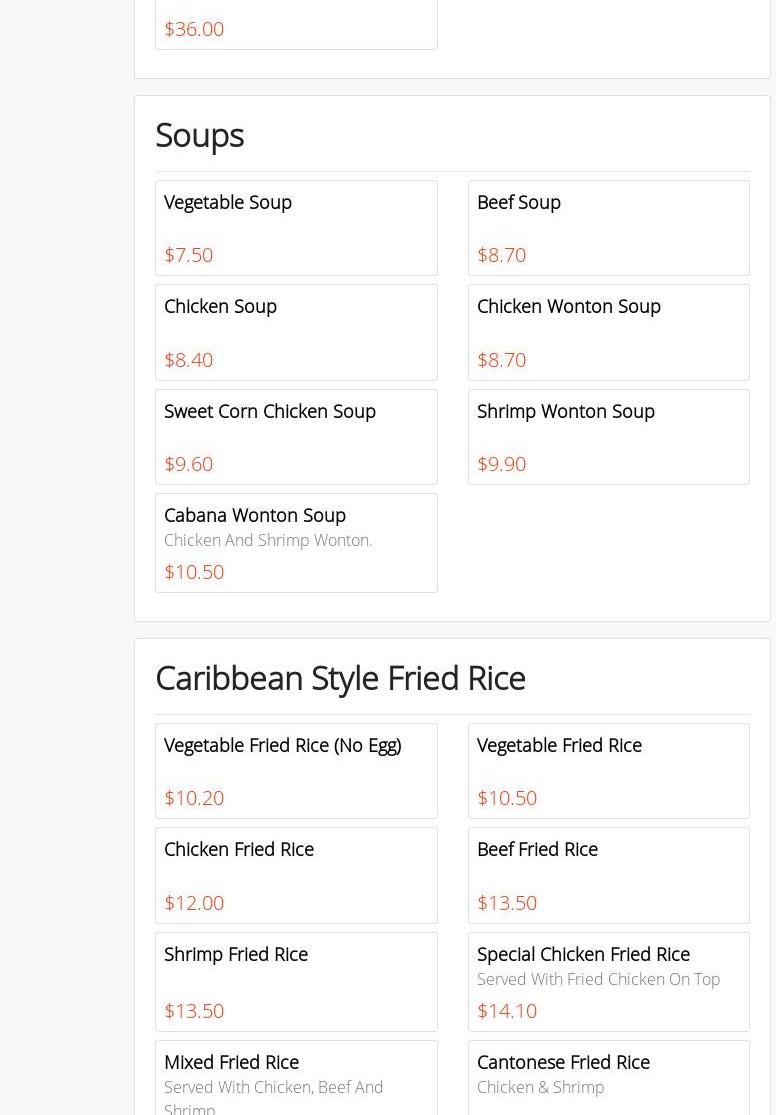Open the Chicken Fried Rice item
Image resolution: width=776 pixels, height=1115 pixels.
(x=296, y=875)
